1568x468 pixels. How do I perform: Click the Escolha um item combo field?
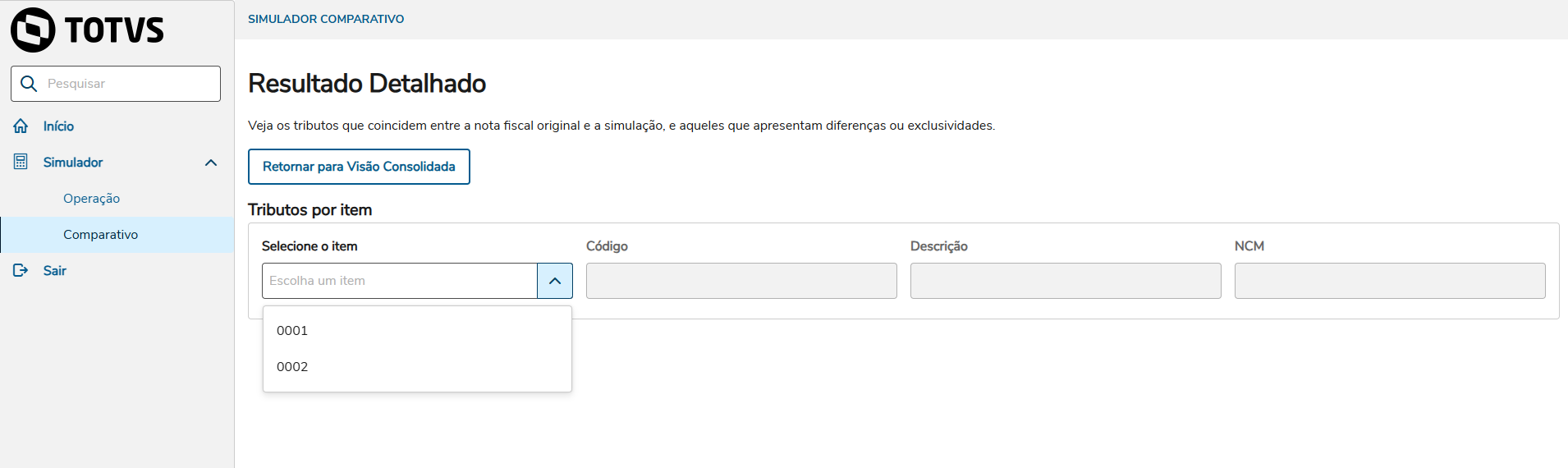coord(400,281)
